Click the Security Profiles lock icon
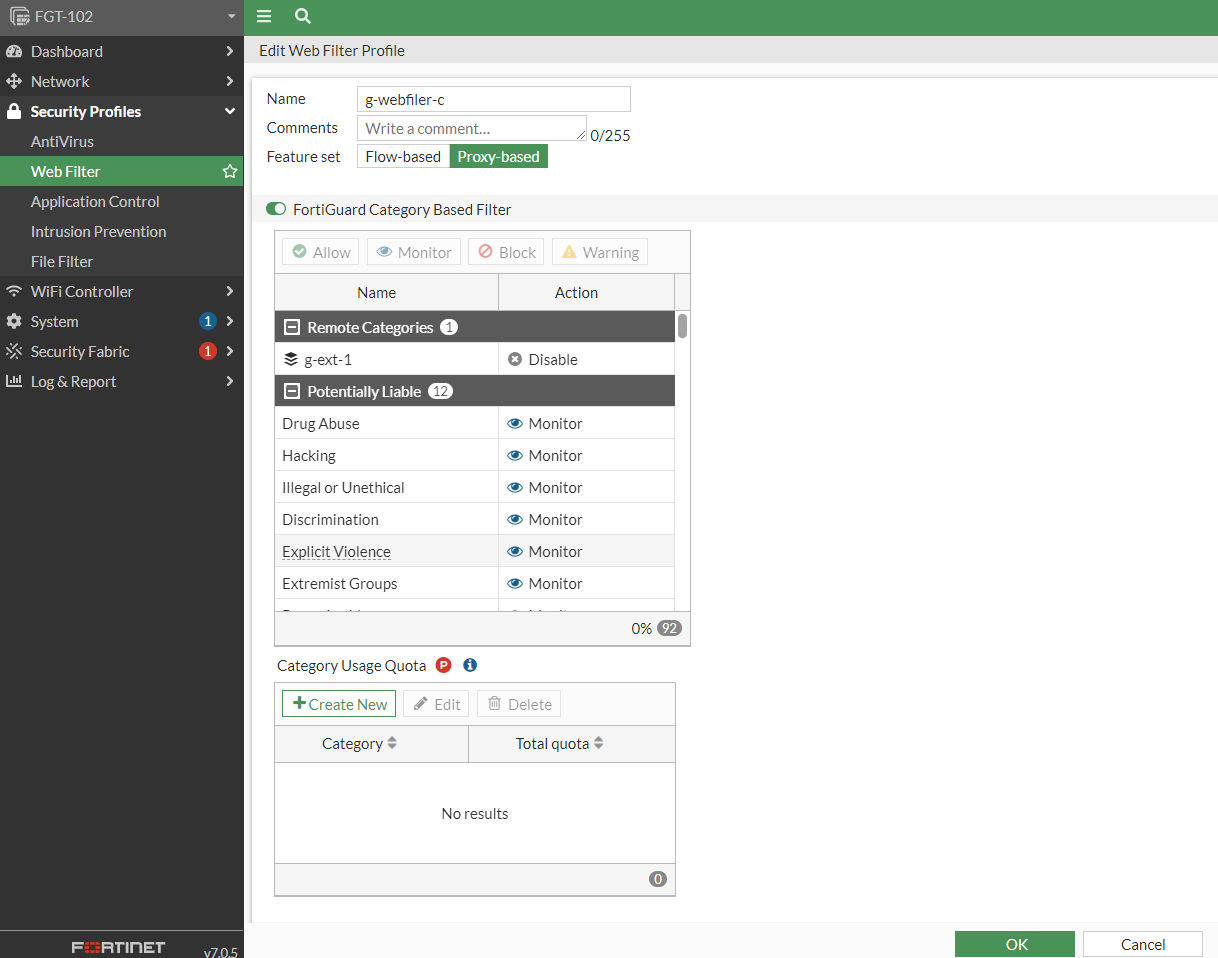Screen dimensions: 1218x958 (14, 111)
